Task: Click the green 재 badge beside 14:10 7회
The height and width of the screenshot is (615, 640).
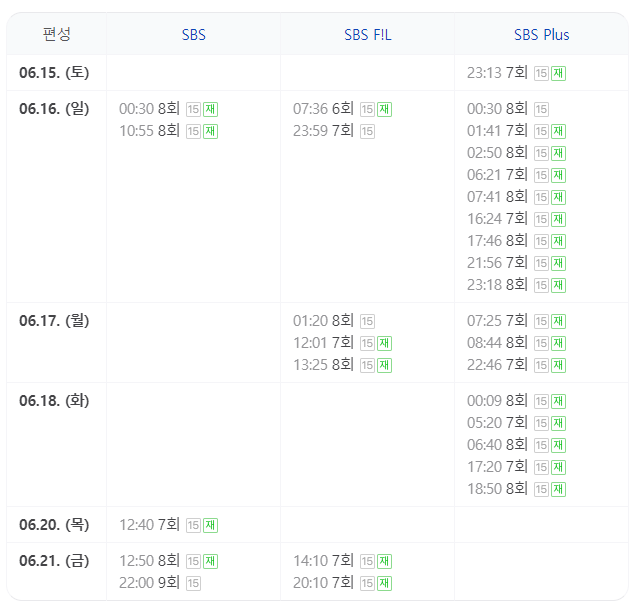Action: coord(384,562)
